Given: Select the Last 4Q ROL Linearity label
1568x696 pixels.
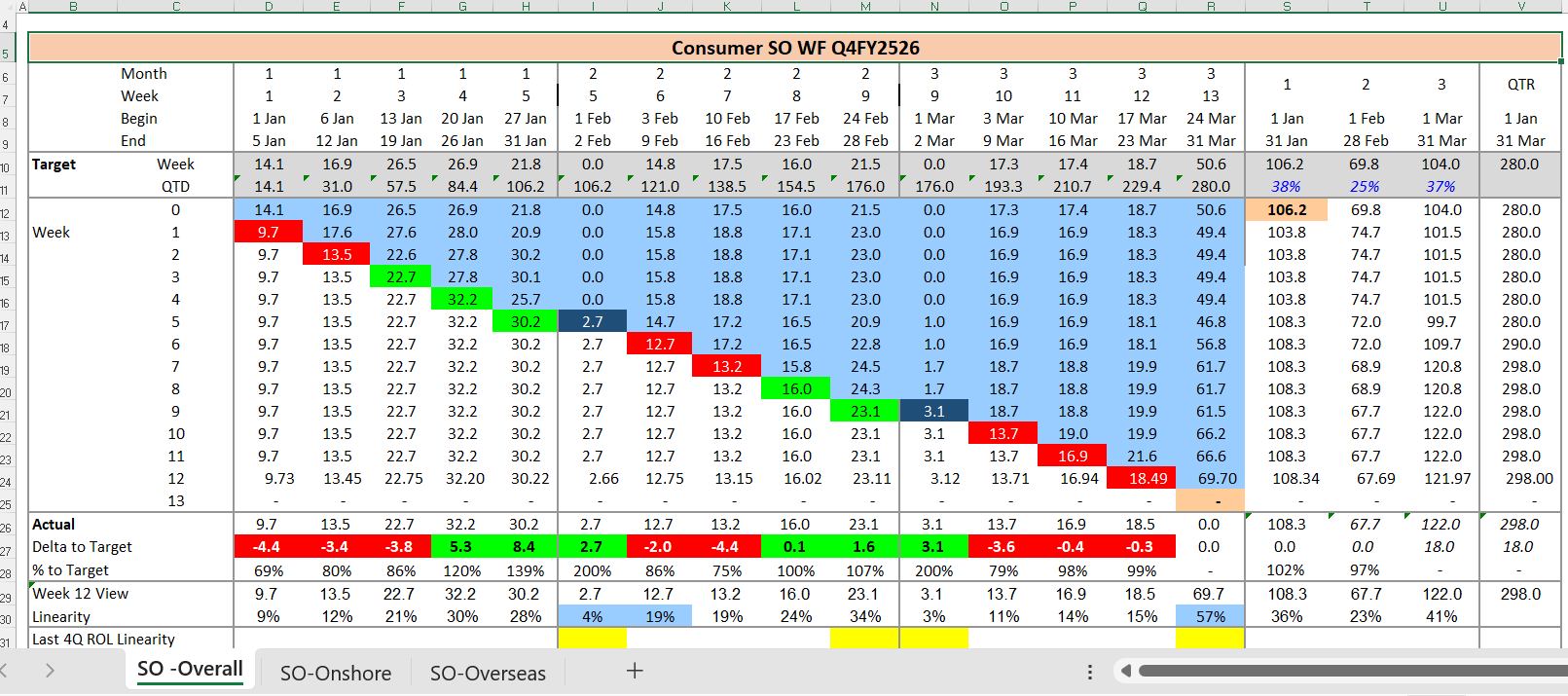Looking at the screenshot, I should point(104,640).
